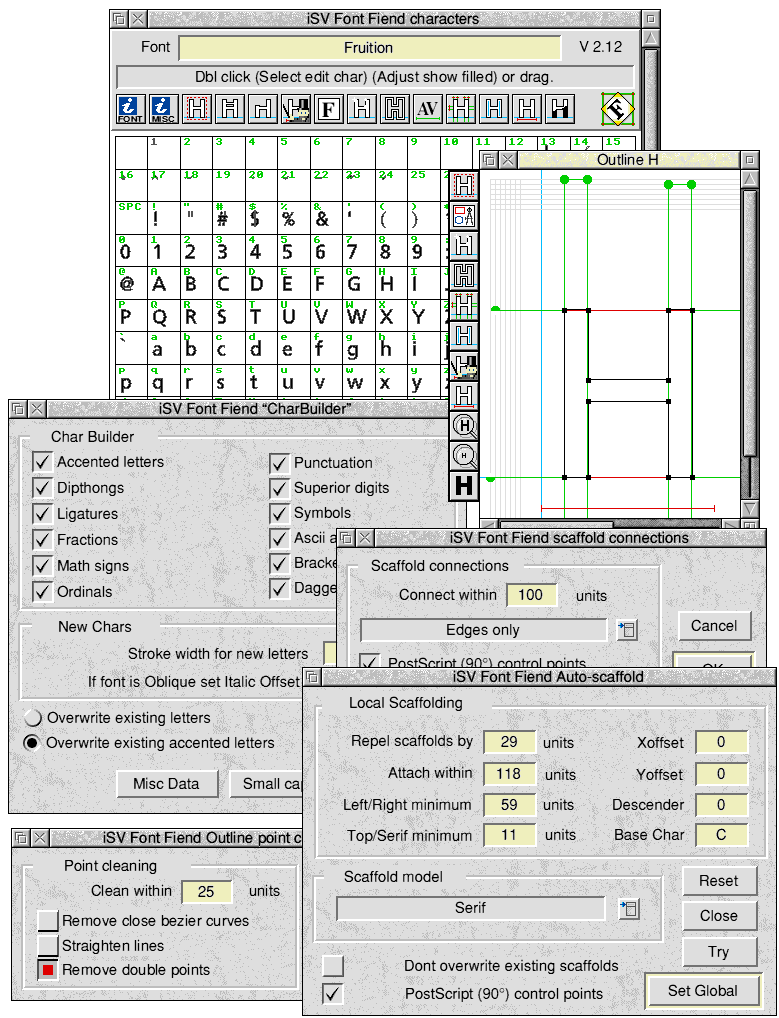The width and height of the screenshot is (779, 1018).
Task: Click magician wizard icon in Outline H toolpane
Action: (x=464, y=366)
